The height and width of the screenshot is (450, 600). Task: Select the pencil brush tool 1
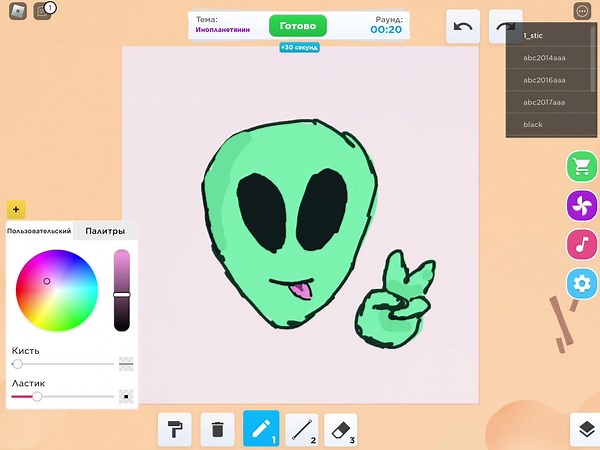coord(261,429)
